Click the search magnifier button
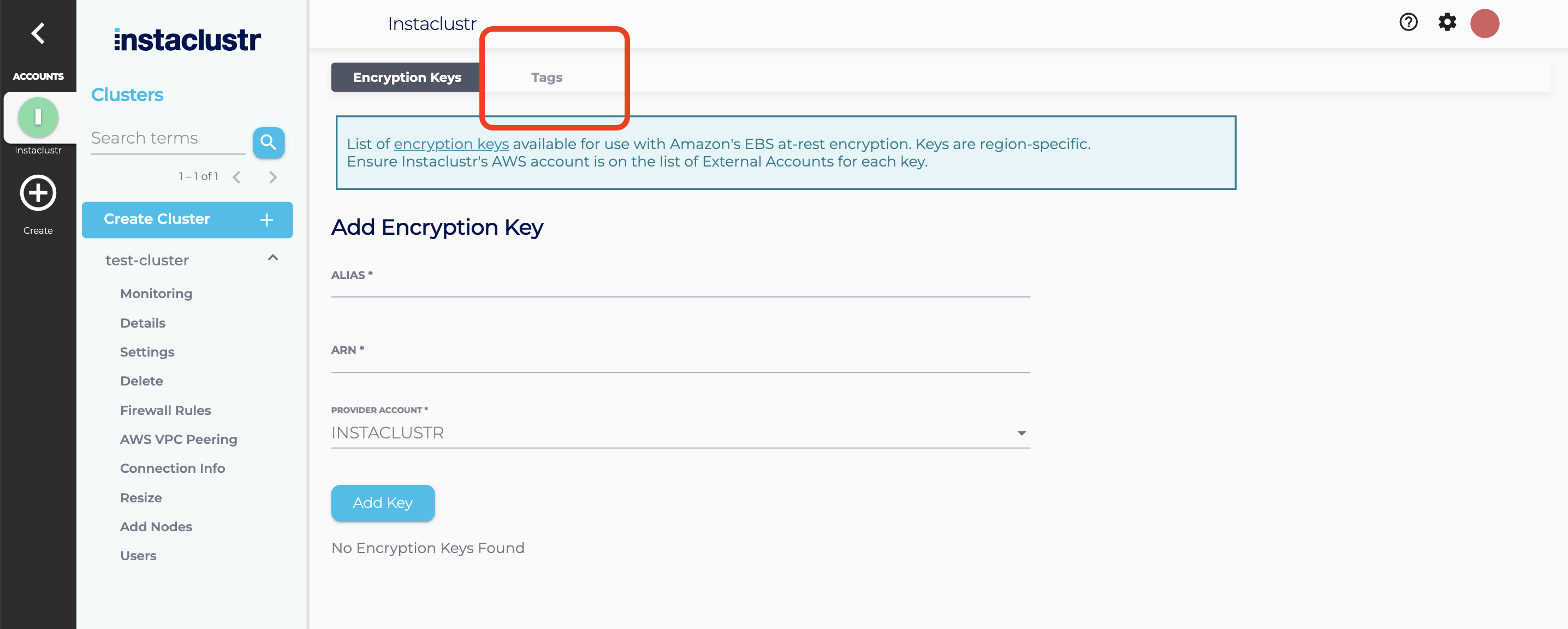1568x629 pixels. (x=269, y=143)
